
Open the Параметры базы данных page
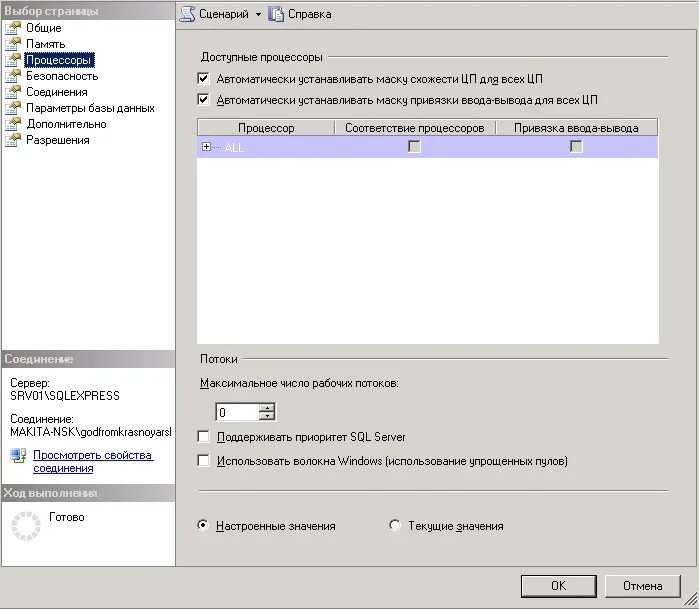coord(90,108)
